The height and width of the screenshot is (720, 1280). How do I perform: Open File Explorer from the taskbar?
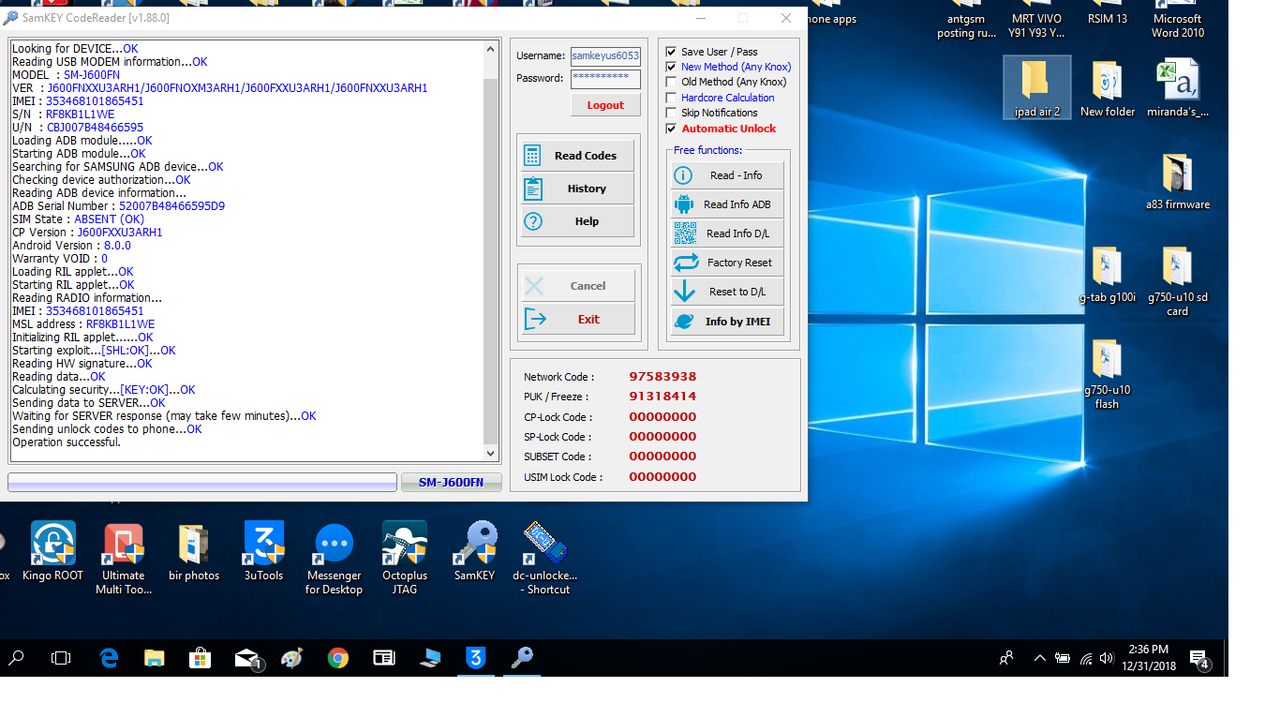click(154, 657)
